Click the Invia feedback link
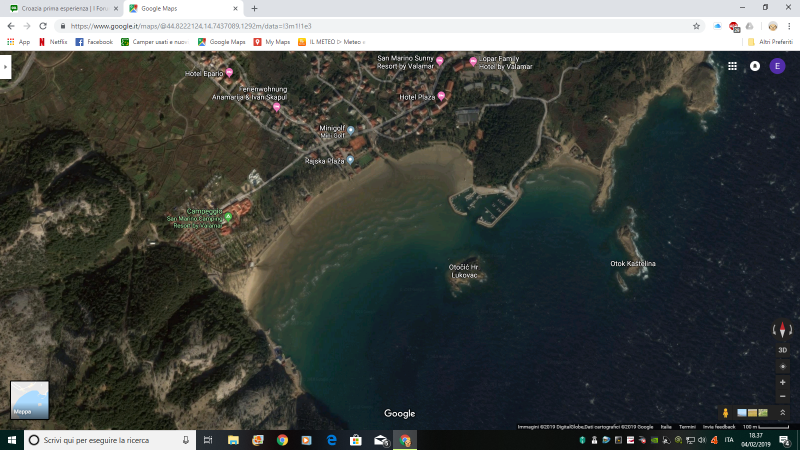This screenshot has width=800, height=450. (x=718, y=426)
